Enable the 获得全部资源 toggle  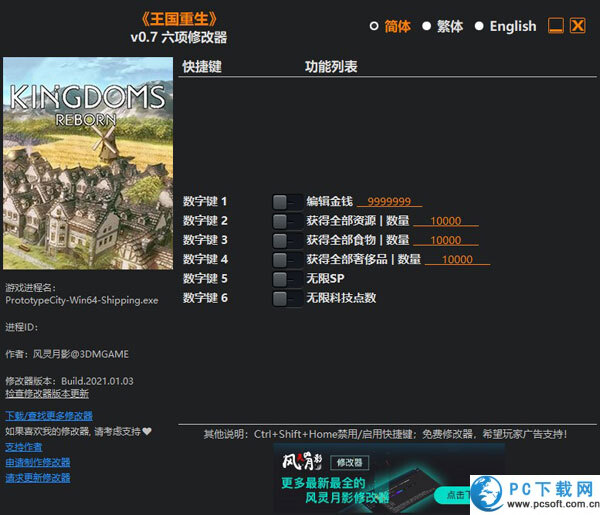coord(286,221)
